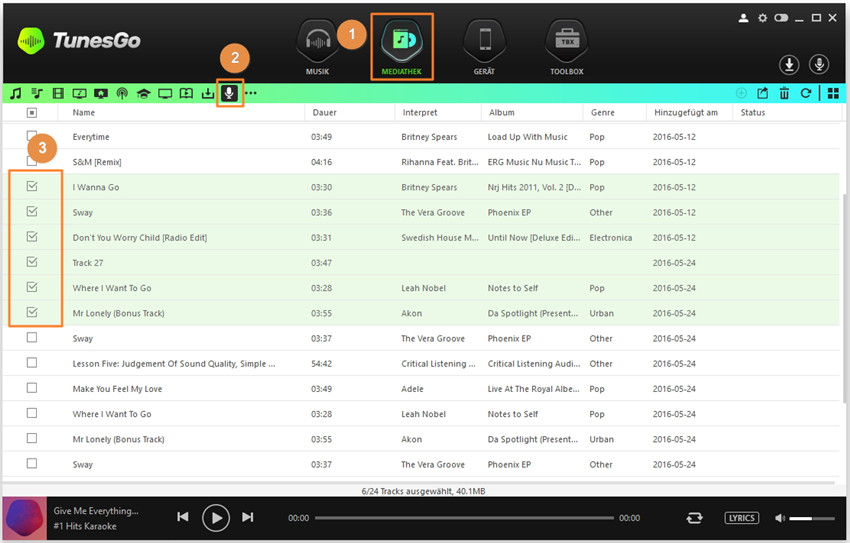This screenshot has height=543, width=850.
Task: Adjust the volume slider
Action: [812, 519]
